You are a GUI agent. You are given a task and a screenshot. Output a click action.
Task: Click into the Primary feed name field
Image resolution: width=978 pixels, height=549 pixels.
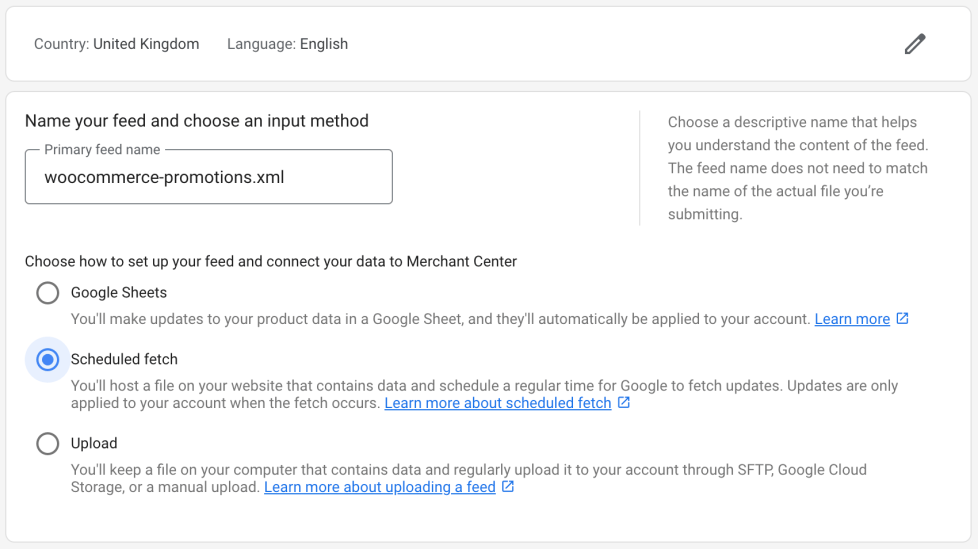point(208,178)
